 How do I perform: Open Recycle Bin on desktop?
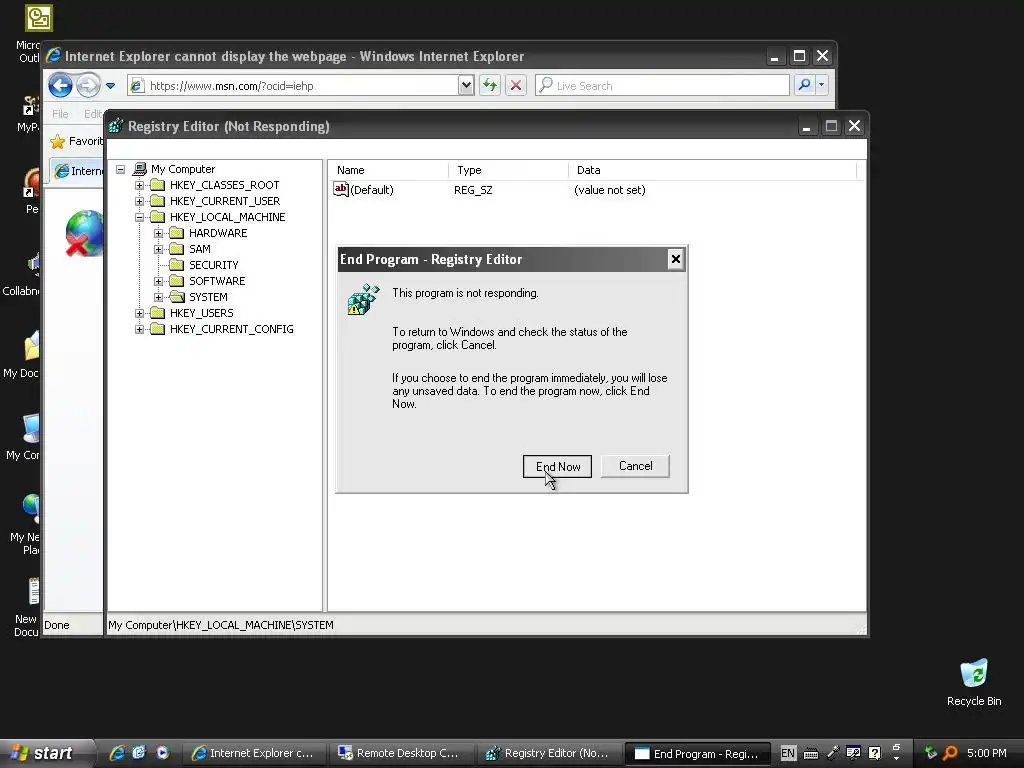coord(974,682)
